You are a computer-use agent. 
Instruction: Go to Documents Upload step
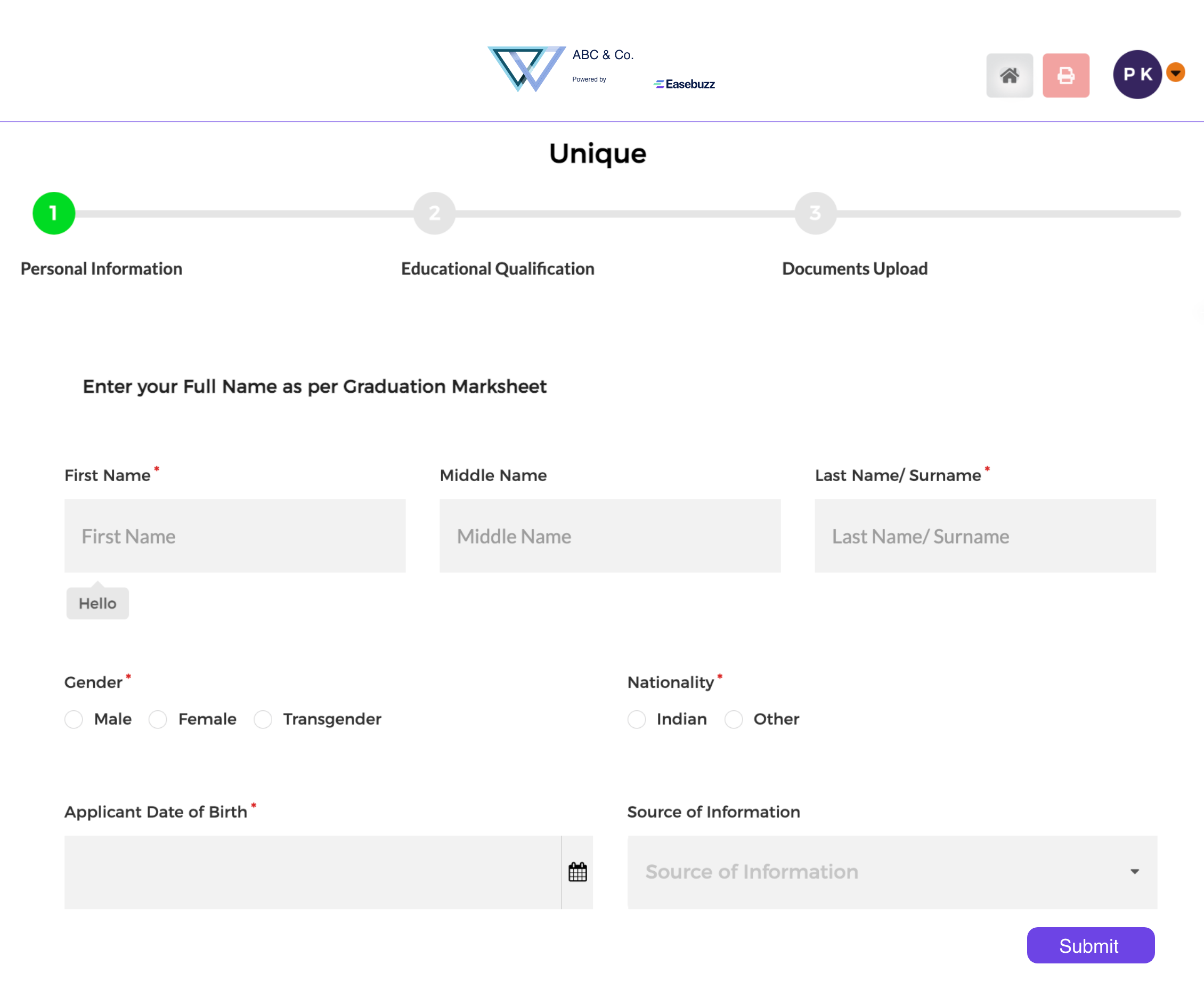click(855, 269)
